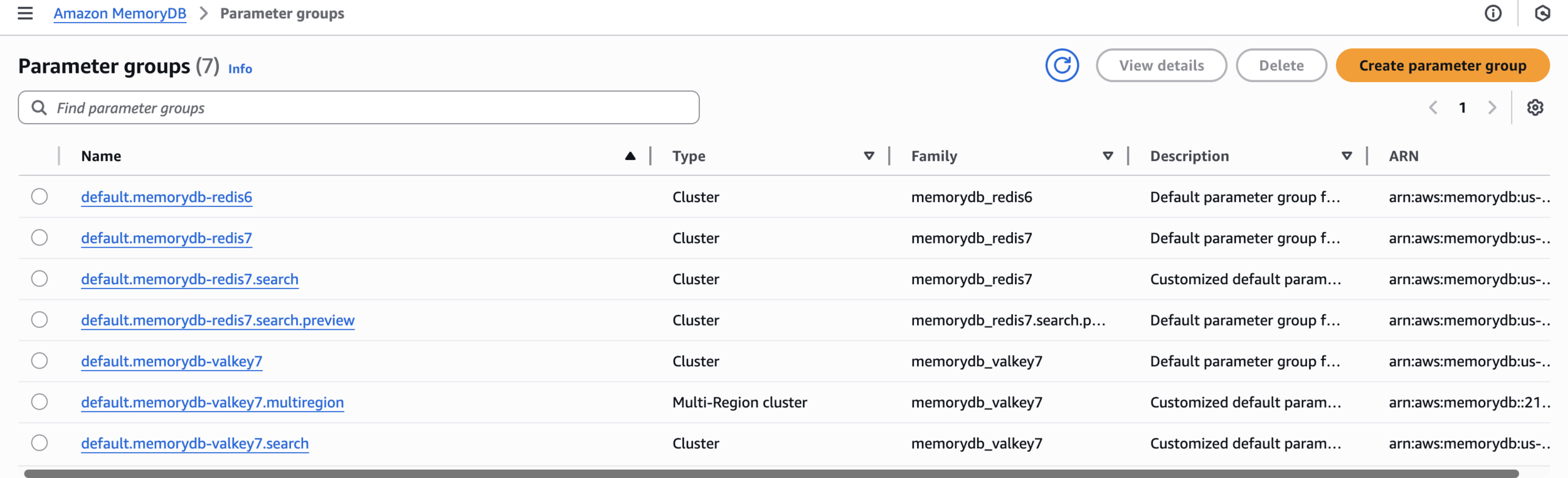Open default.memorydb-redis6 parameter group
The height and width of the screenshot is (478, 1568).
pos(166,197)
